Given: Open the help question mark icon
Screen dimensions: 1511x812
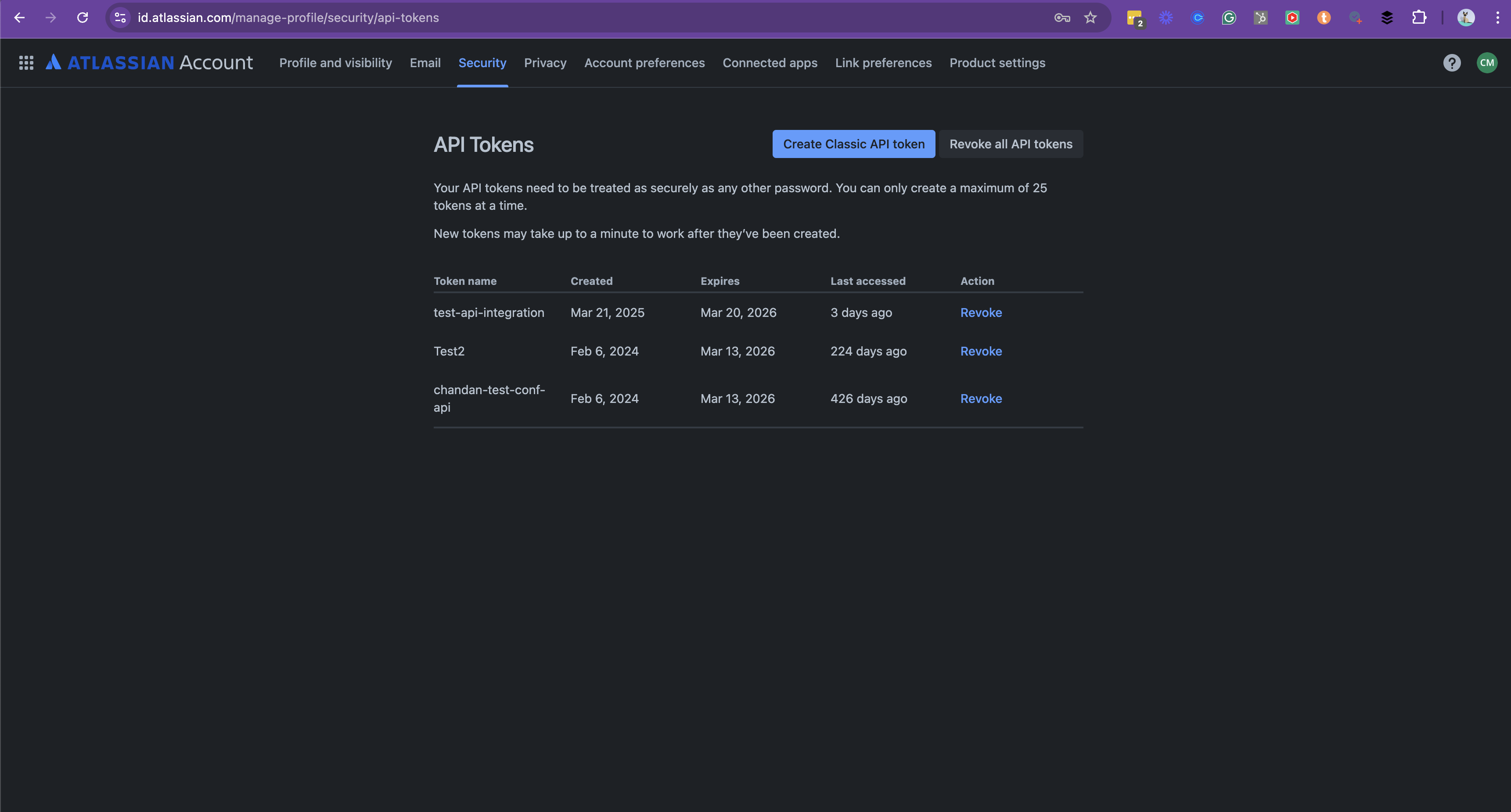Looking at the screenshot, I should pyautogui.click(x=1452, y=63).
